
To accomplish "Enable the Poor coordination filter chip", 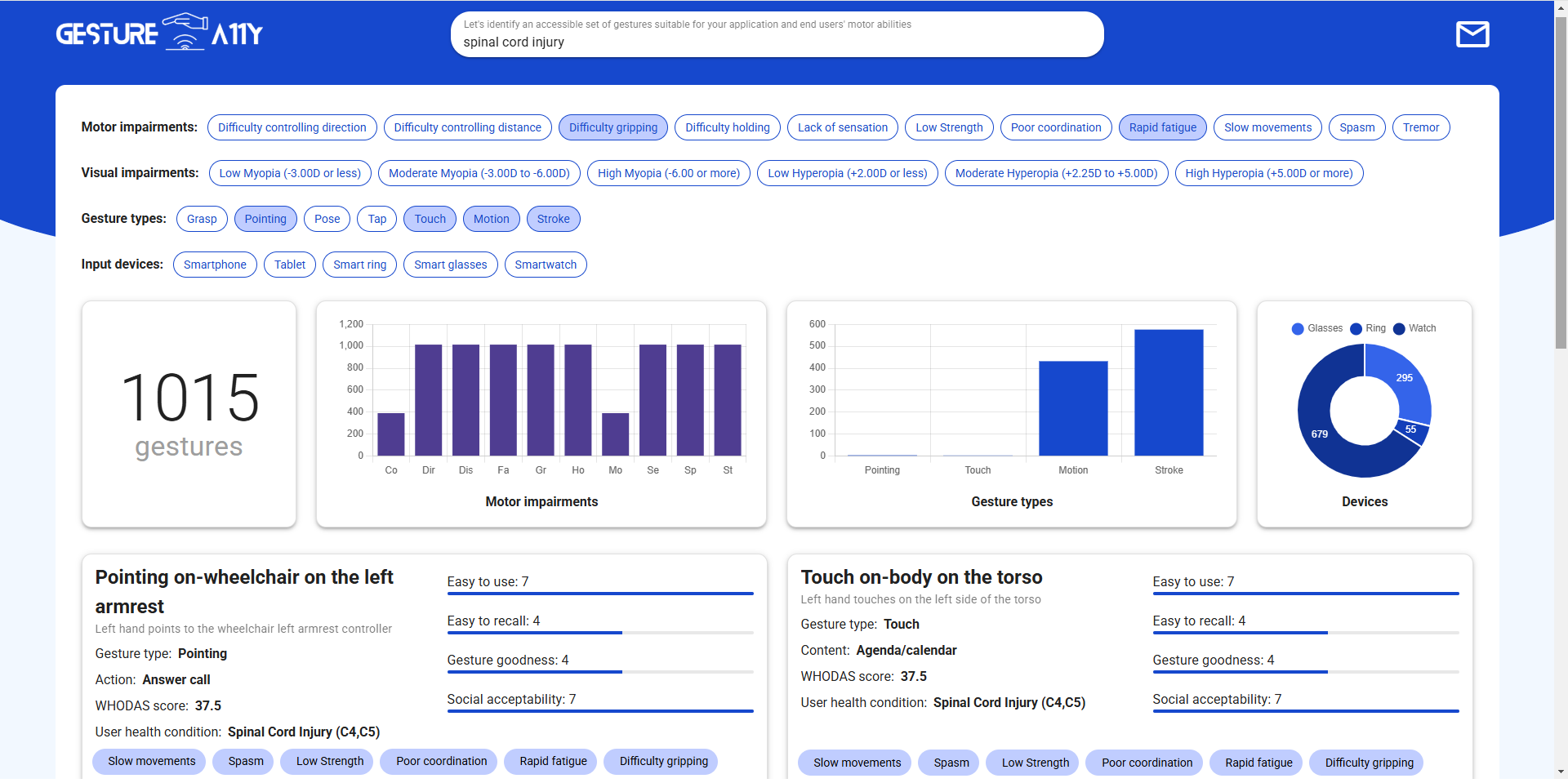I will [1056, 127].
